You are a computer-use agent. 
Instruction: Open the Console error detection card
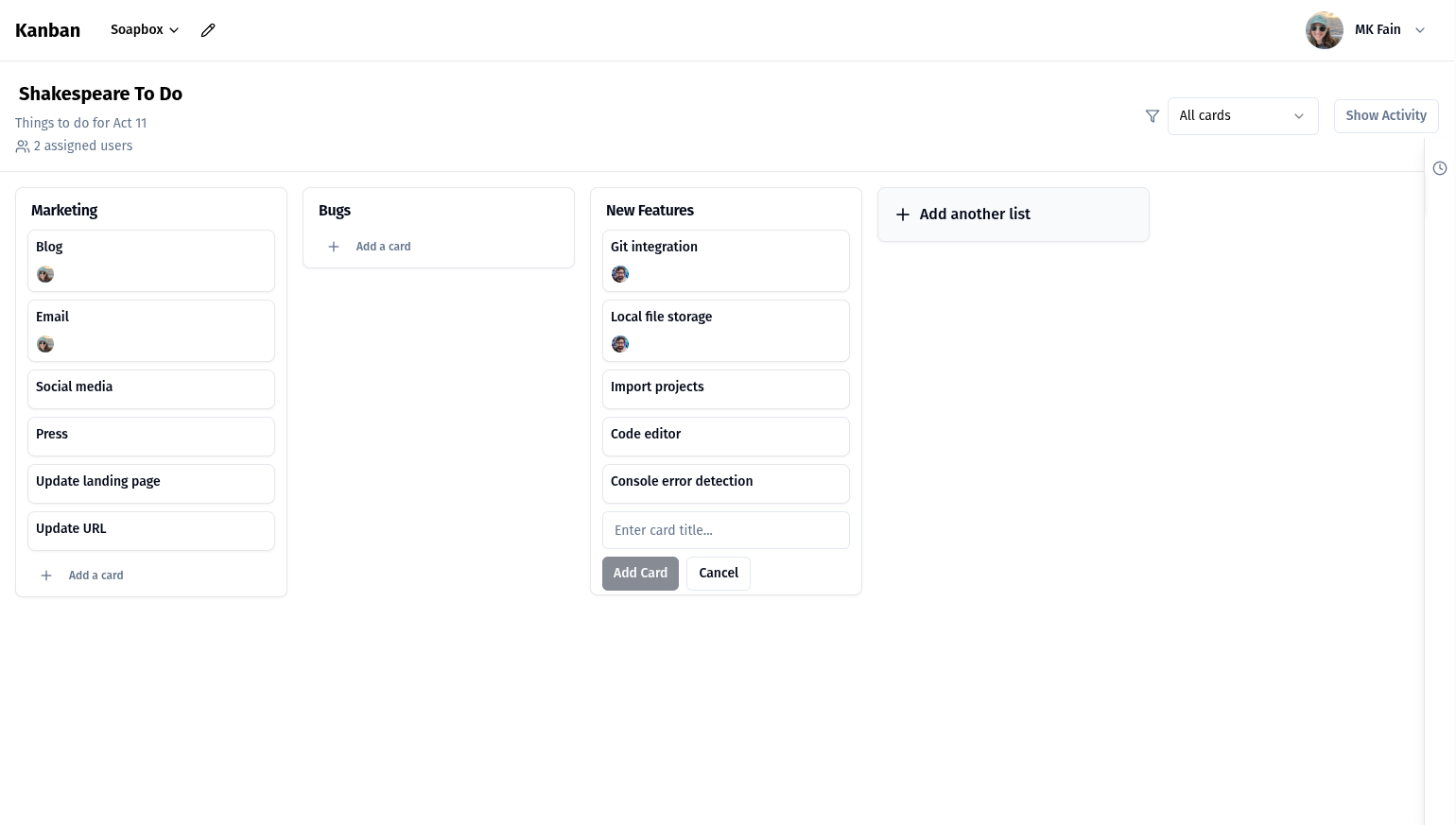726,483
